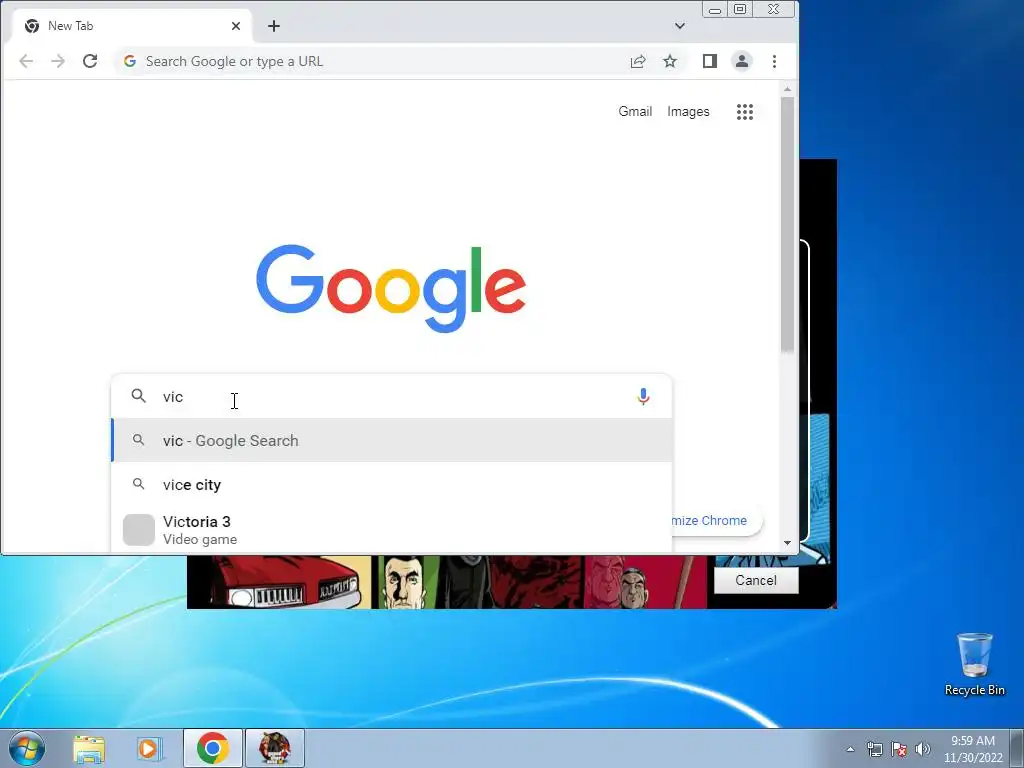The width and height of the screenshot is (1024, 768).
Task: Choose the 'vic - Google Search' suggestion
Action: point(392,441)
